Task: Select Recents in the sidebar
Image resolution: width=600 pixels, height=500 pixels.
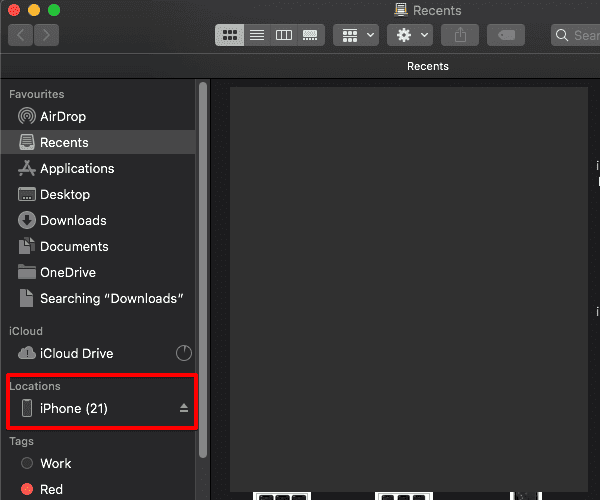Action: [x=64, y=143]
